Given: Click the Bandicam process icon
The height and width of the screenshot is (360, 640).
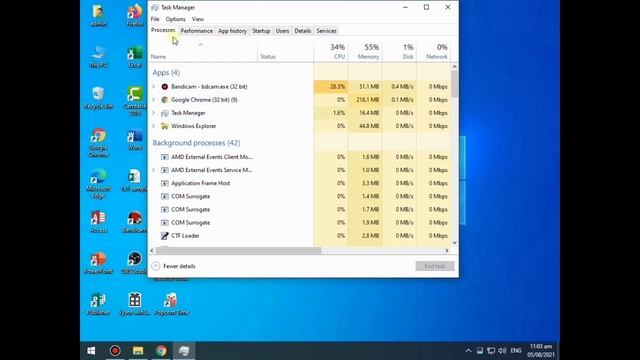Looking at the screenshot, I should point(165,87).
